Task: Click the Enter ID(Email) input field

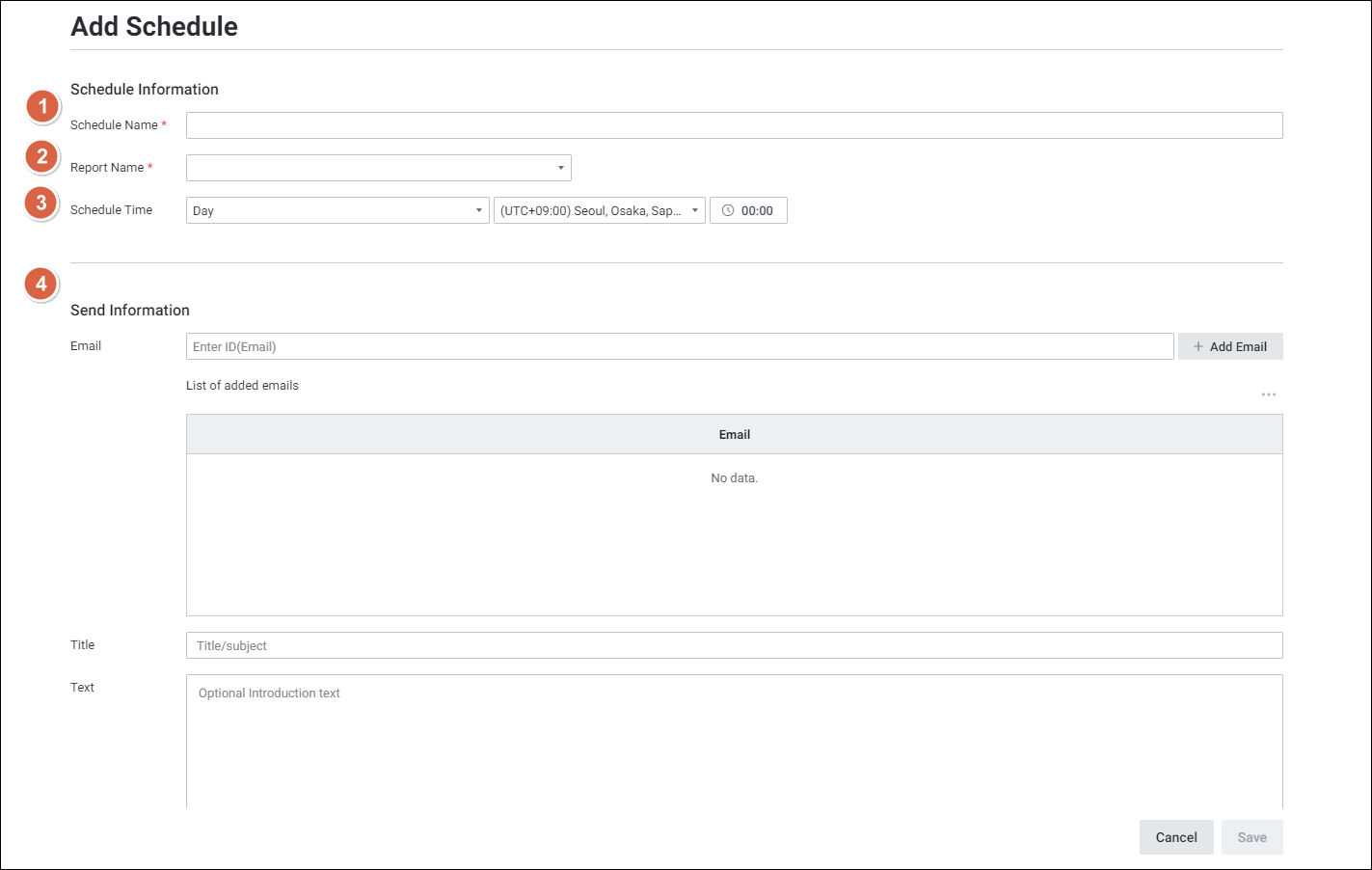Action: pyautogui.click(x=679, y=346)
